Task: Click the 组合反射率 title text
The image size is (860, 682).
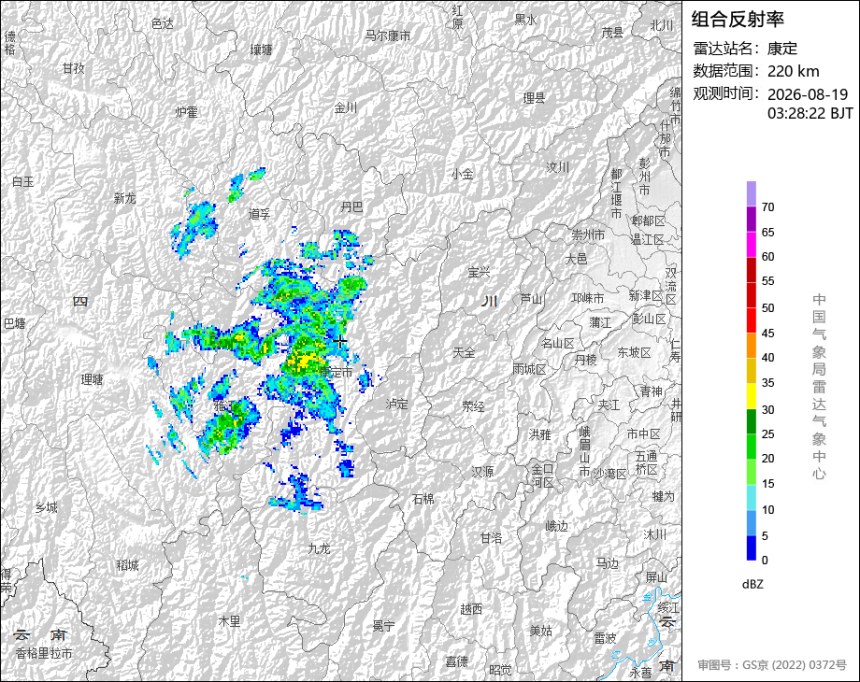Action: [x=737, y=19]
